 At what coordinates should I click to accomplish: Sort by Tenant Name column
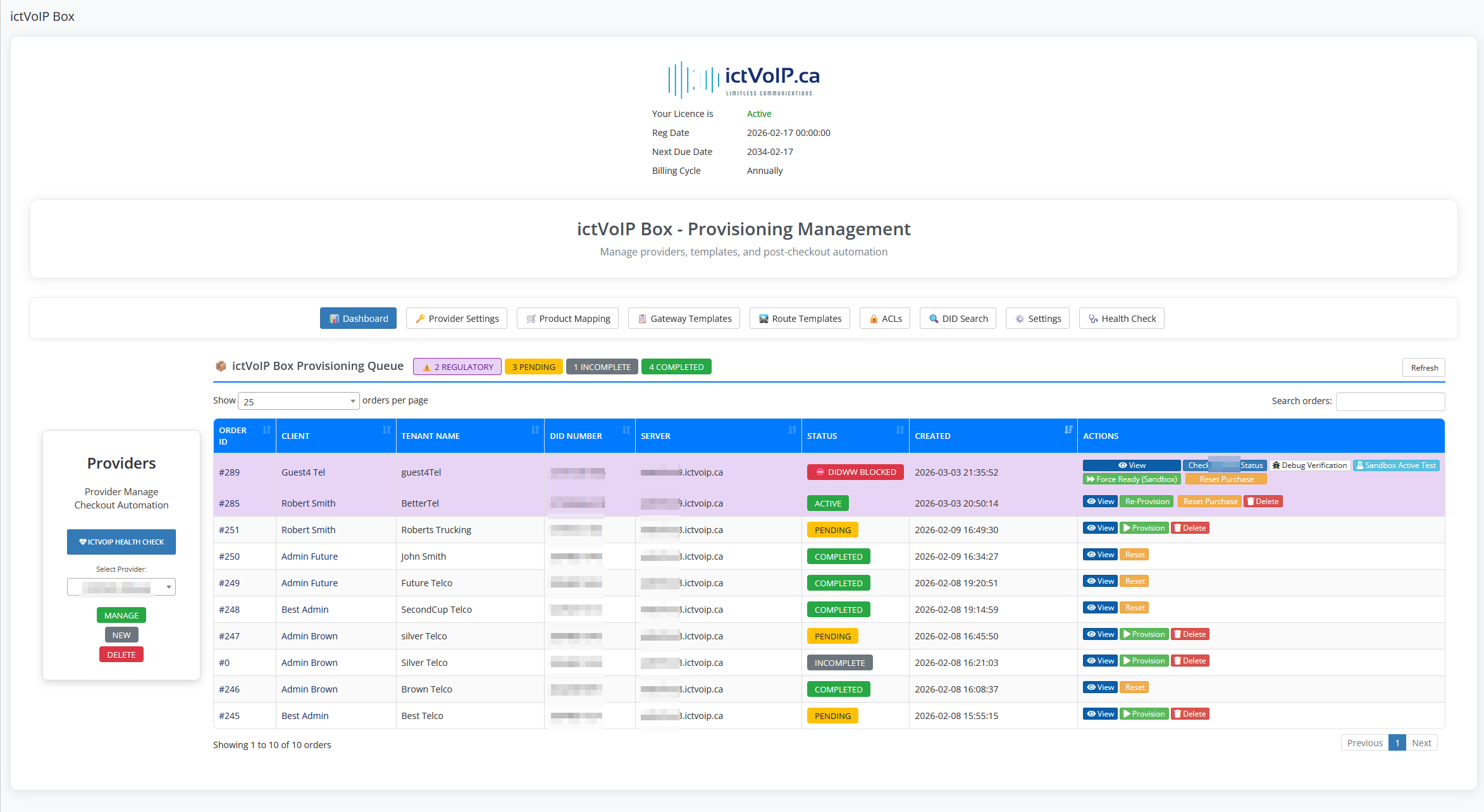pyautogui.click(x=469, y=436)
